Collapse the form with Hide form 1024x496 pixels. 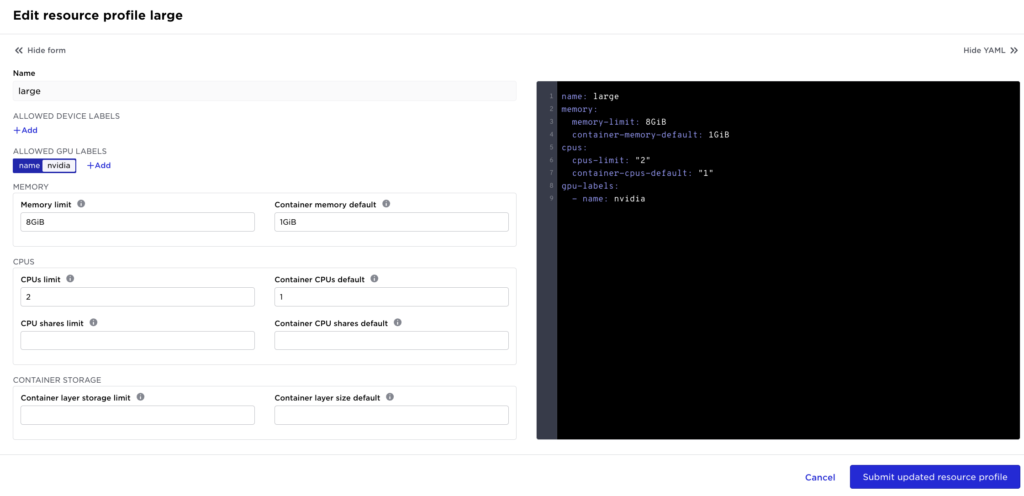pos(40,50)
